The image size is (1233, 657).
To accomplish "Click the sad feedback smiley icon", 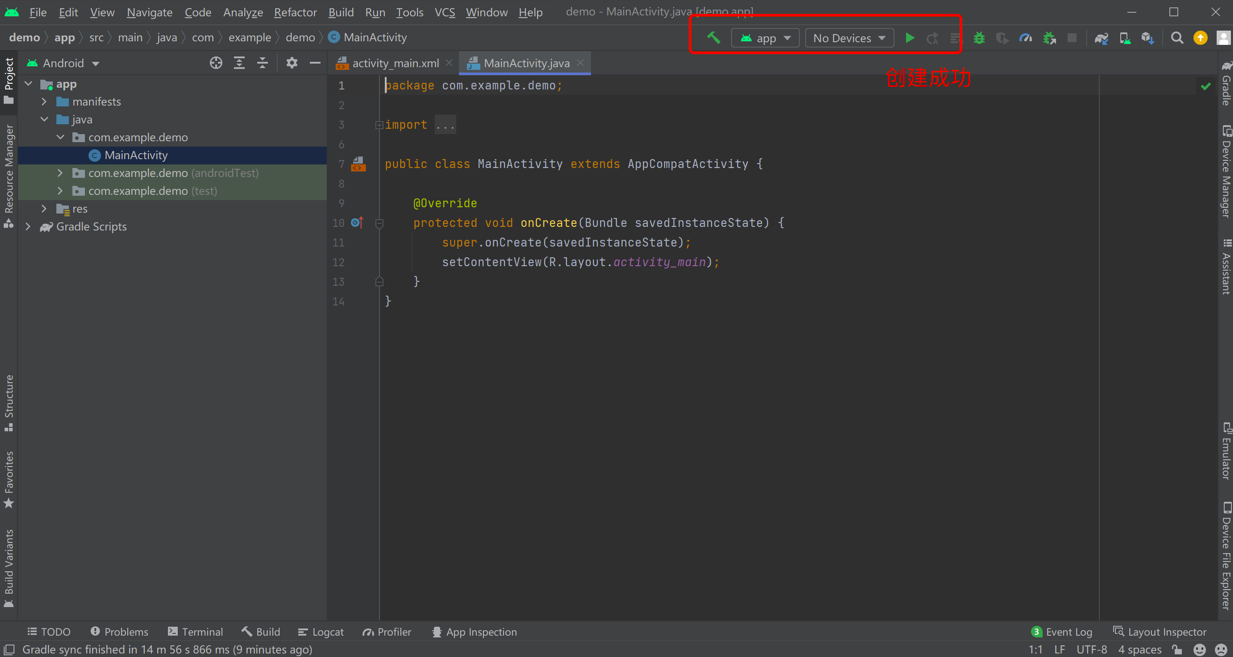I will point(1221,650).
